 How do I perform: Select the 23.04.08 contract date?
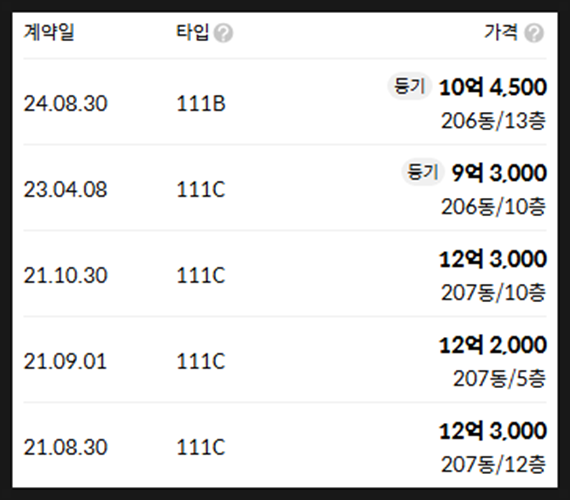65,189
